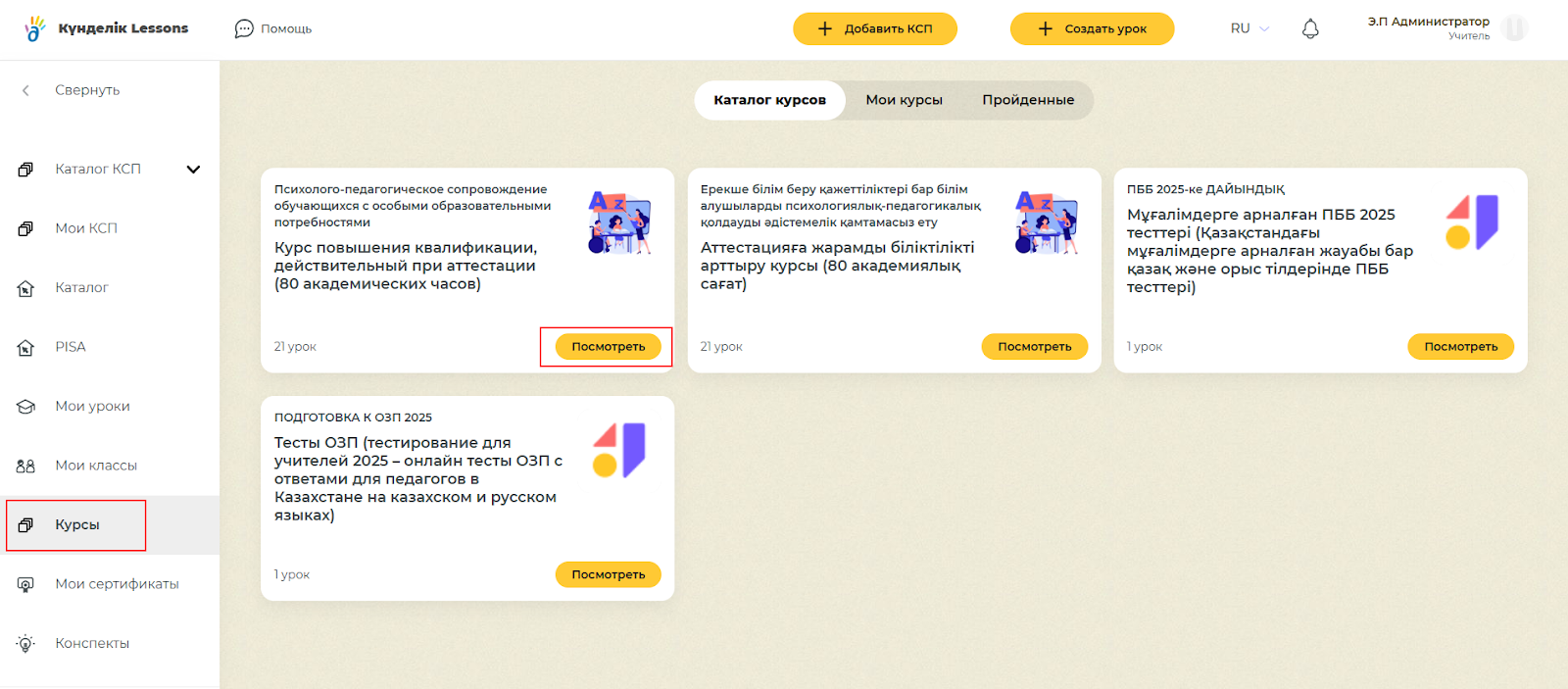The width and height of the screenshot is (1568, 689).
Task: Open Мои сертификаты in sidebar
Action: tap(117, 584)
